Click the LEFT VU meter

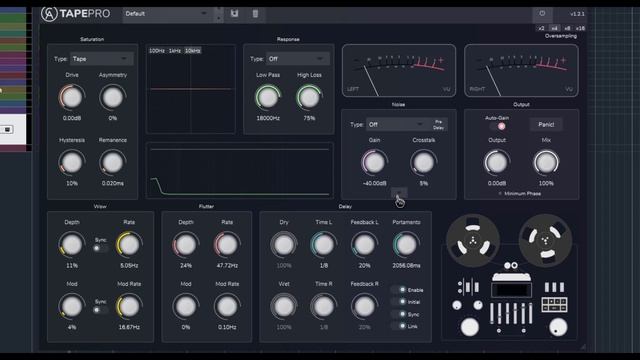coord(399,71)
